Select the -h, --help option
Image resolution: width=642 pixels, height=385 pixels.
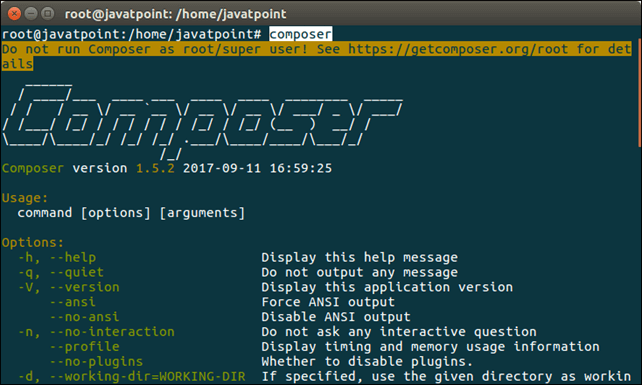click(x=57, y=258)
